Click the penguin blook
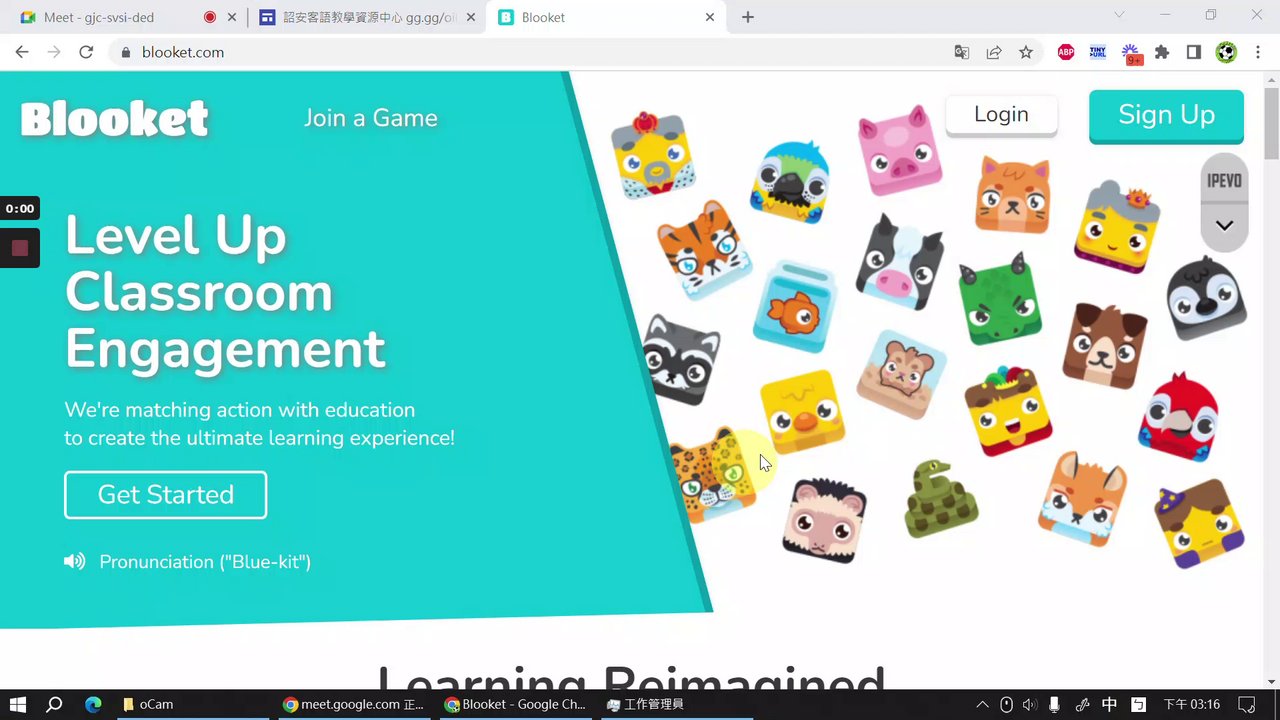The image size is (1280, 720). (1207, 297)
